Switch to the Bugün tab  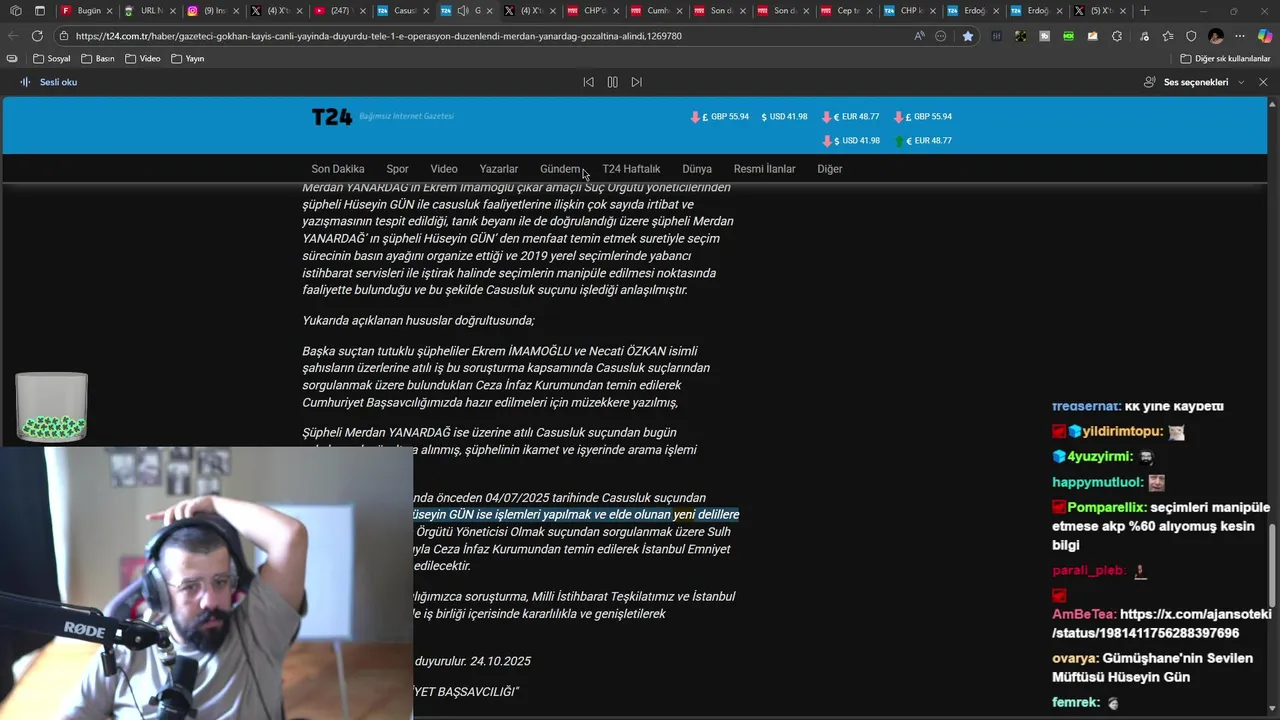coord(88,11)
